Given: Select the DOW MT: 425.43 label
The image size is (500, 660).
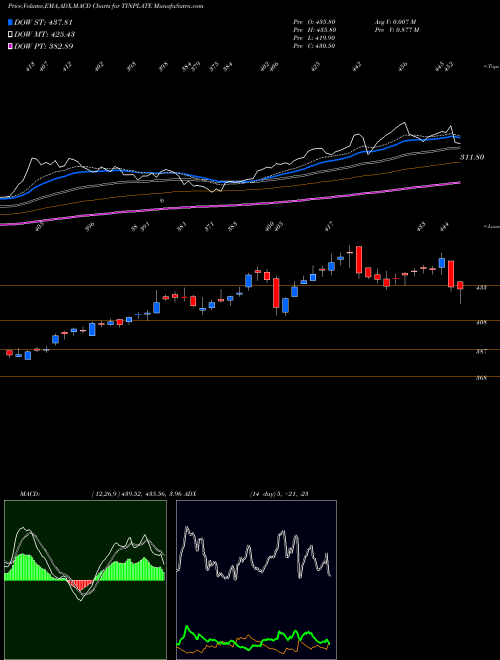Looking at the screenshot, I should 45,34.
